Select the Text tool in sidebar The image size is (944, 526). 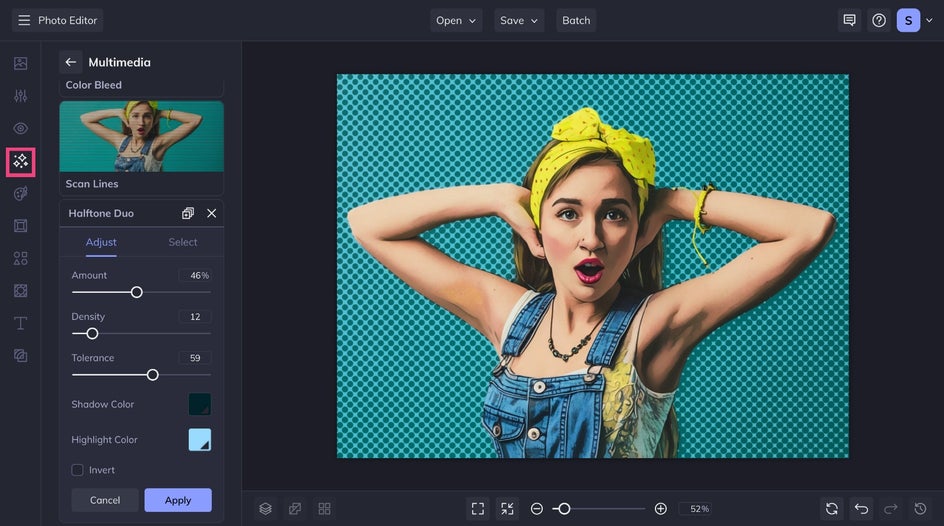click(x=21, y=323)
